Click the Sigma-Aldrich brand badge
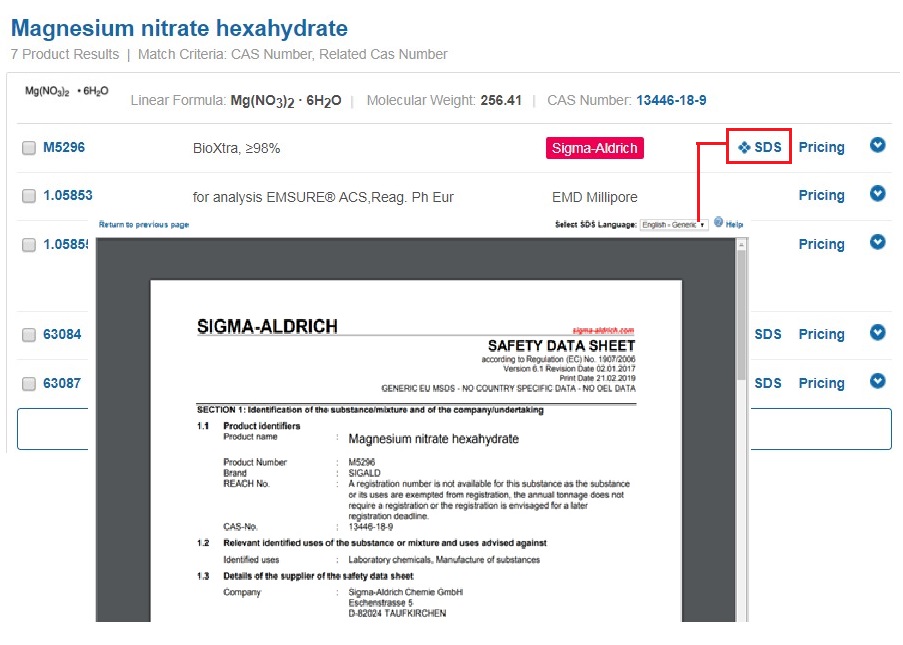This screenshot has width=903, height=645. (594, 148)
